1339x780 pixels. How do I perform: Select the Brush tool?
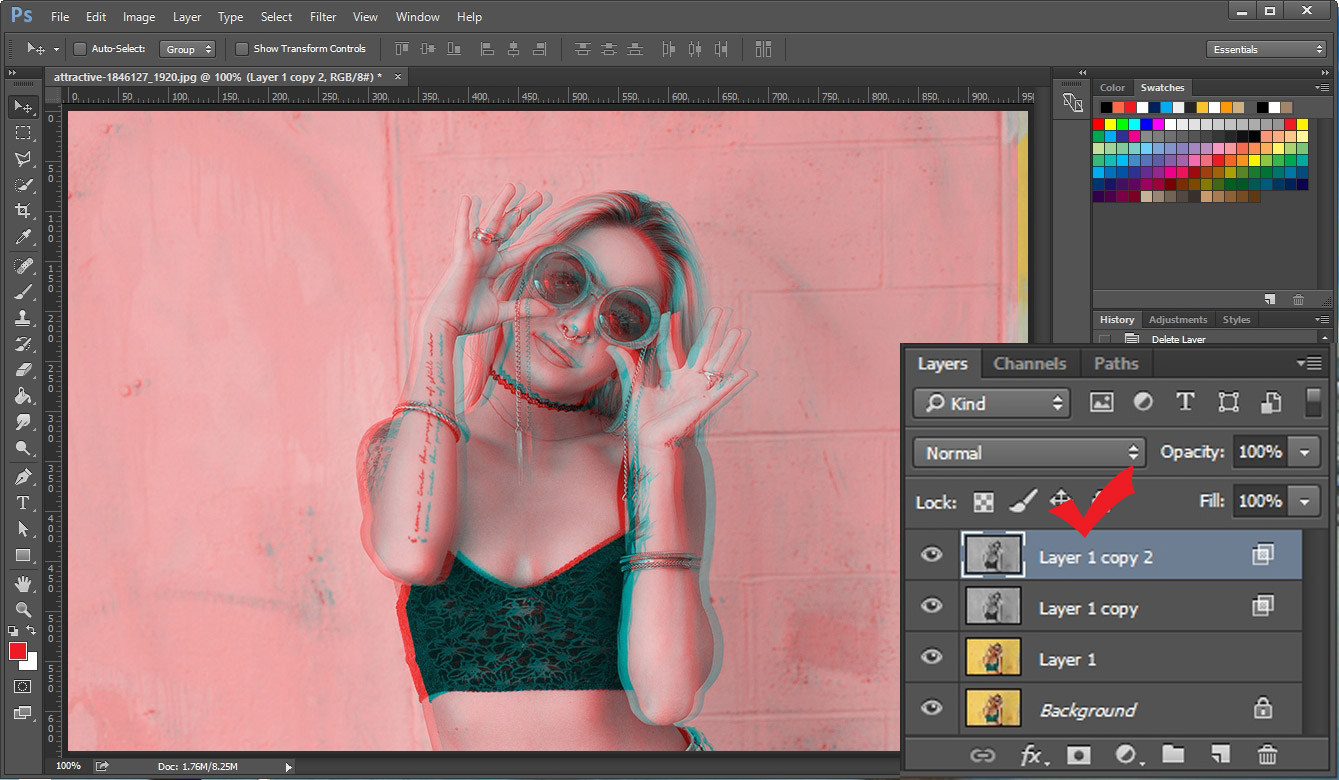tap(23, 292)
